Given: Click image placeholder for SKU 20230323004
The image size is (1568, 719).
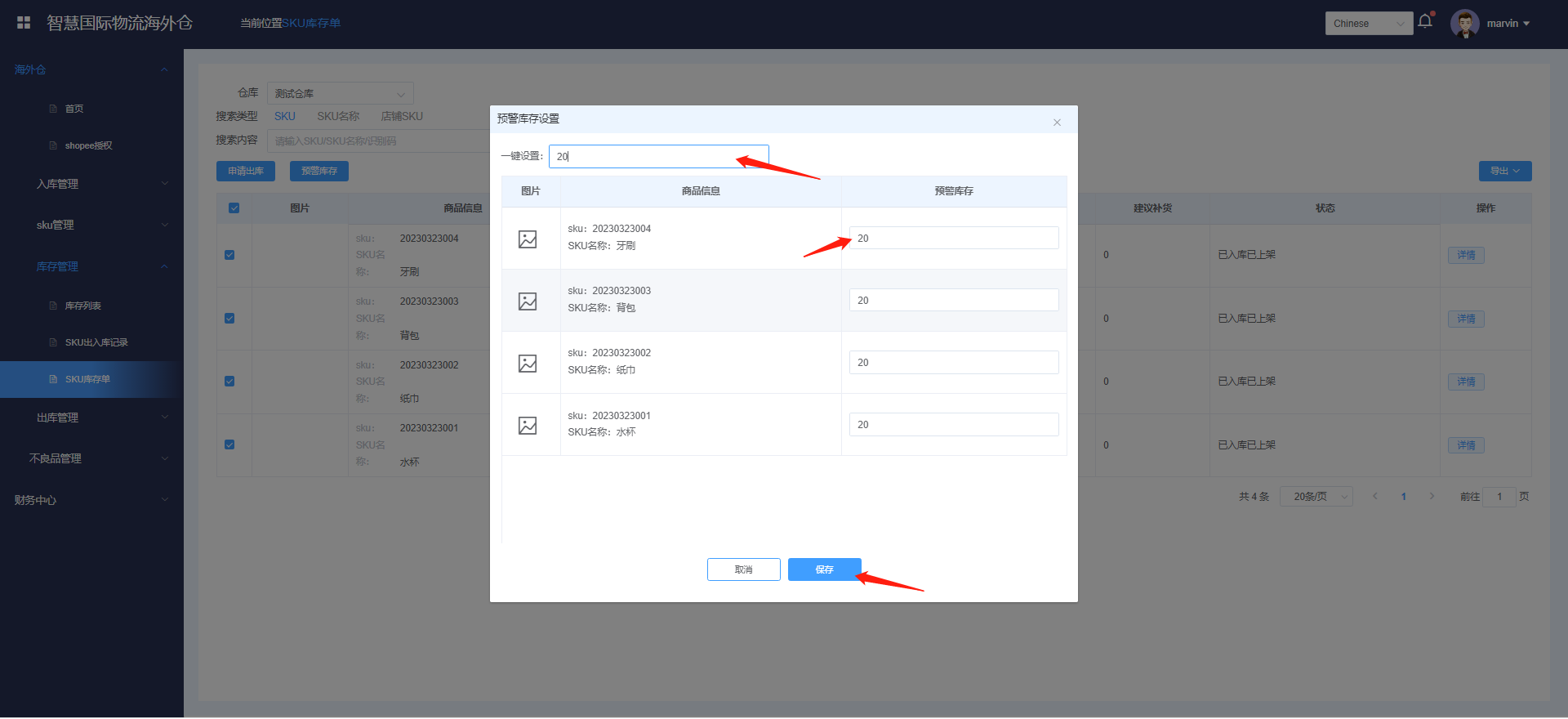Looking at the screenshot, I should pos(528,239).
